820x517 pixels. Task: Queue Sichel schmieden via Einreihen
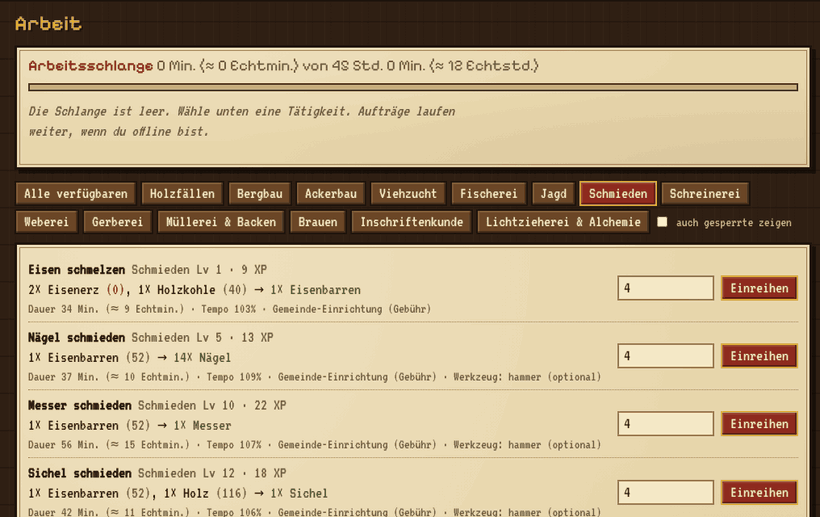tap(759, 492)
